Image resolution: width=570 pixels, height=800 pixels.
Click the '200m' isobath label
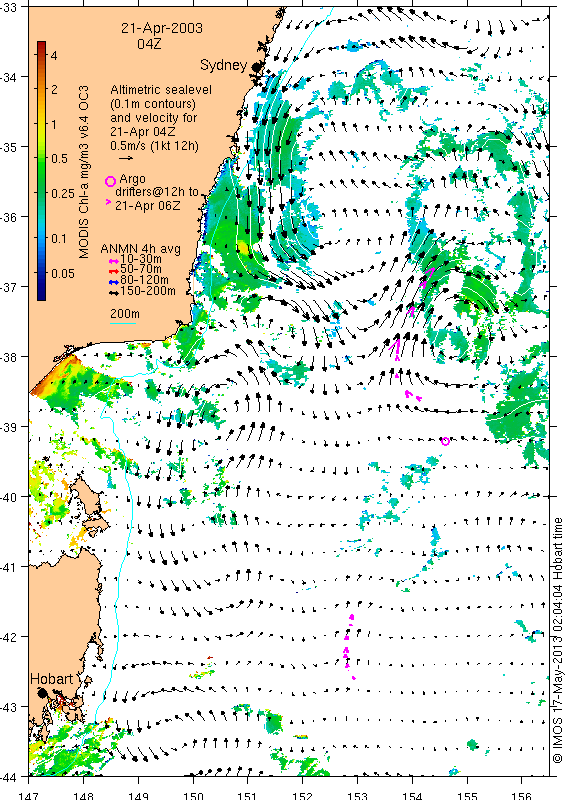[x=125, y=314]
